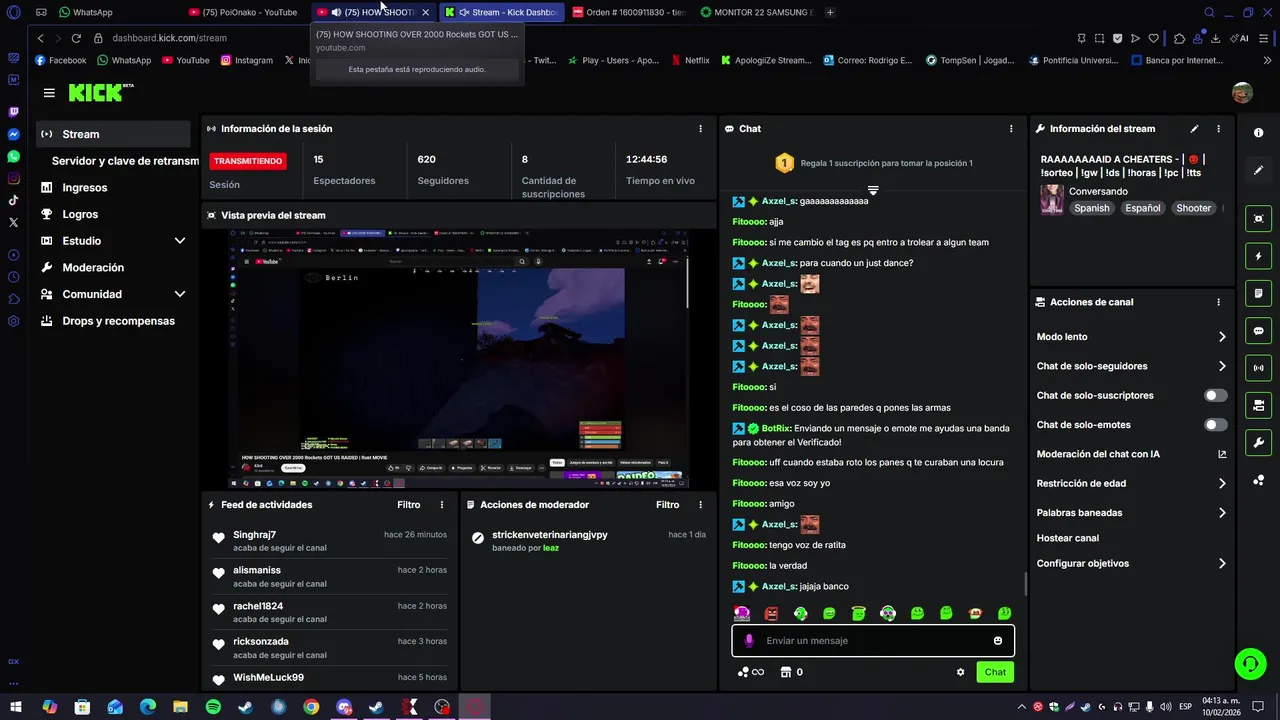Open Filtro dropdown in Feed de actividades
The image size is (1280, 720).
tap(408, 505)
